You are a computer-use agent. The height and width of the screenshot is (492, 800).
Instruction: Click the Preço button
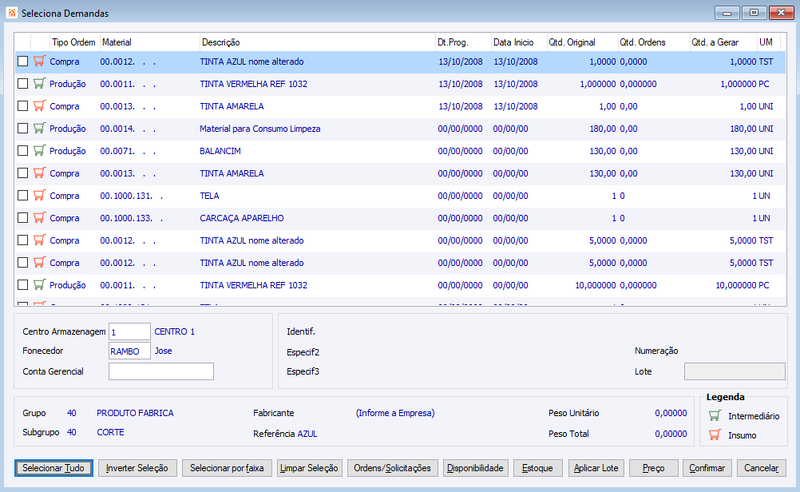pos(654,468)
